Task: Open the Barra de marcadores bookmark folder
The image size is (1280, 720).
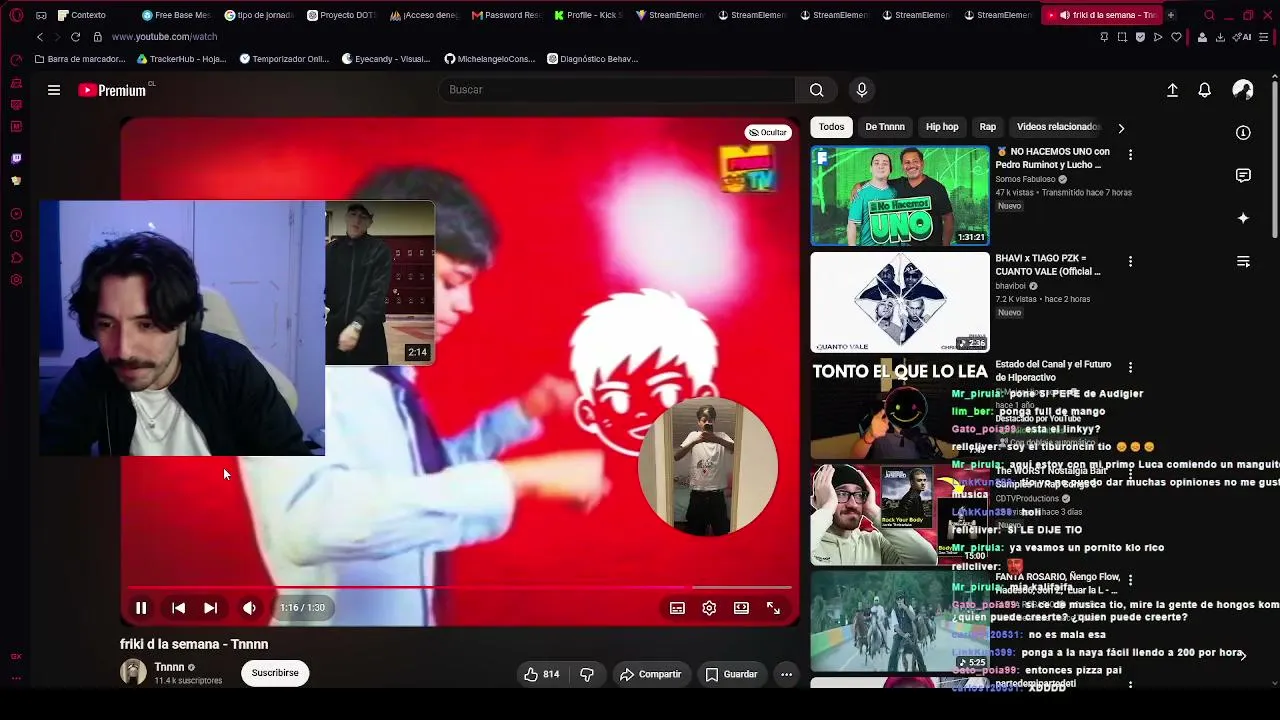Action: coord(80,59)
